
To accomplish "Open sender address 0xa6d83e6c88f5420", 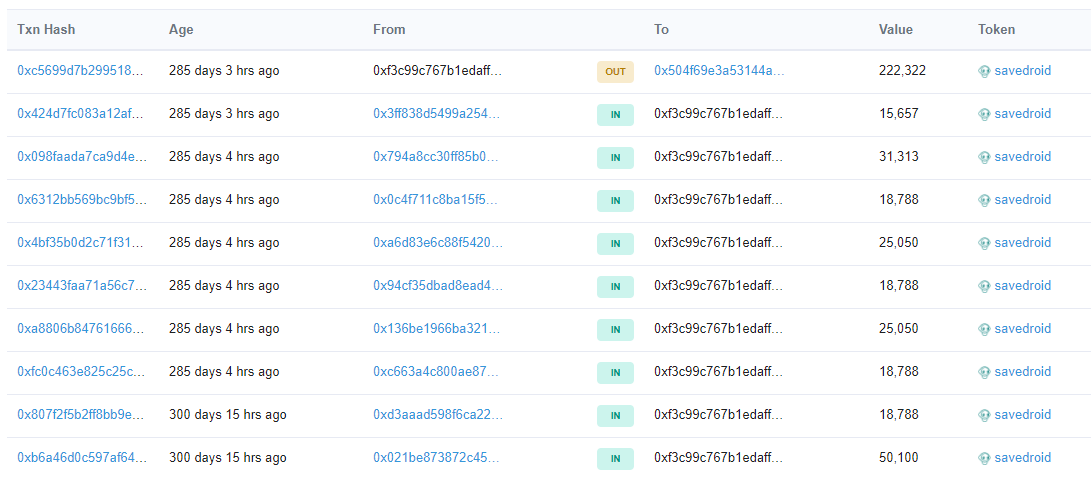I will (438, 243).
